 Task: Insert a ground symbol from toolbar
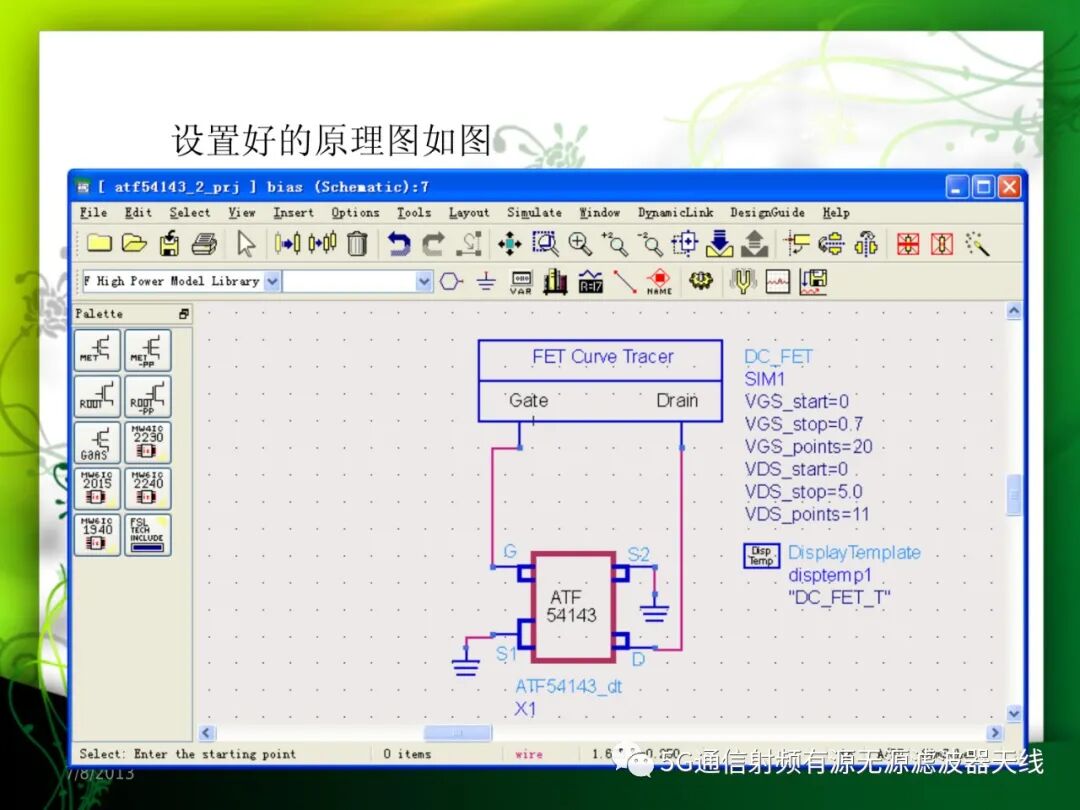click(486, 281)
